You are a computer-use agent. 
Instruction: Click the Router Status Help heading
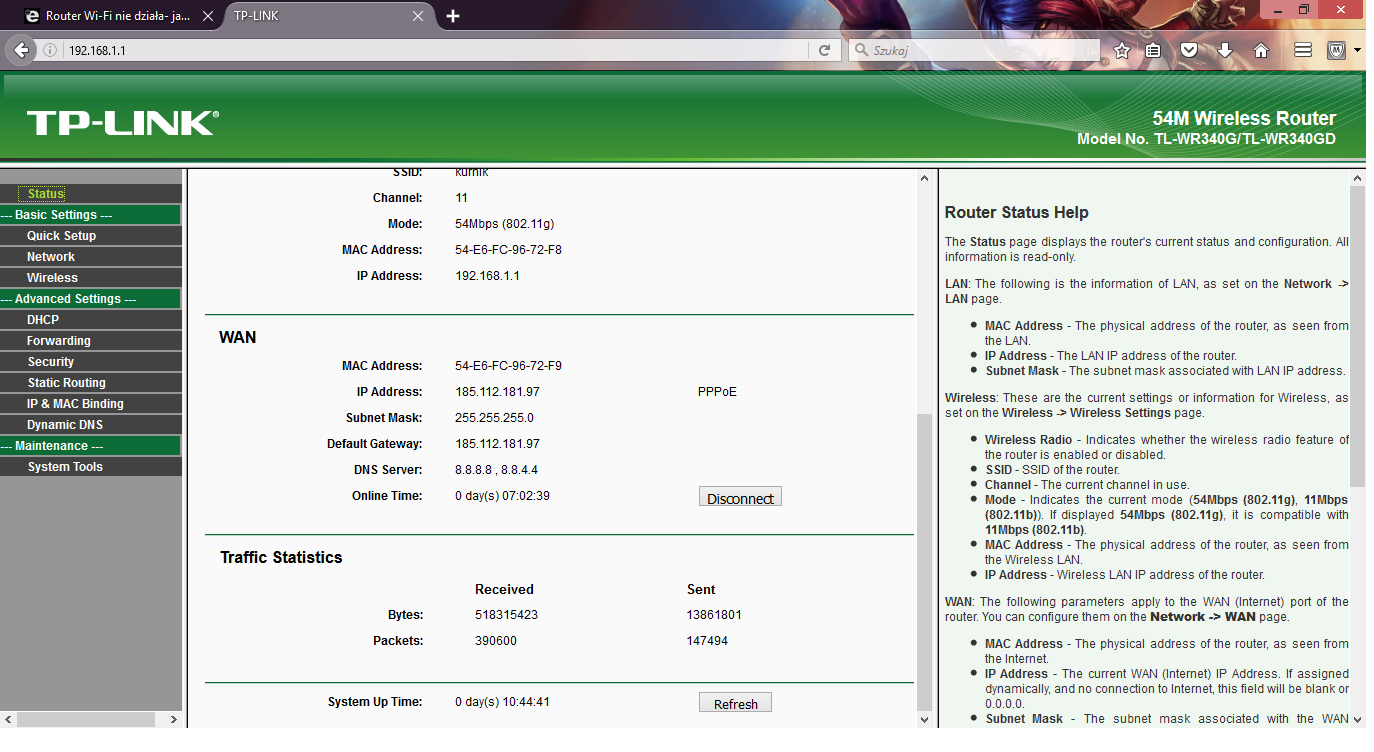(x=1016, y=213)
